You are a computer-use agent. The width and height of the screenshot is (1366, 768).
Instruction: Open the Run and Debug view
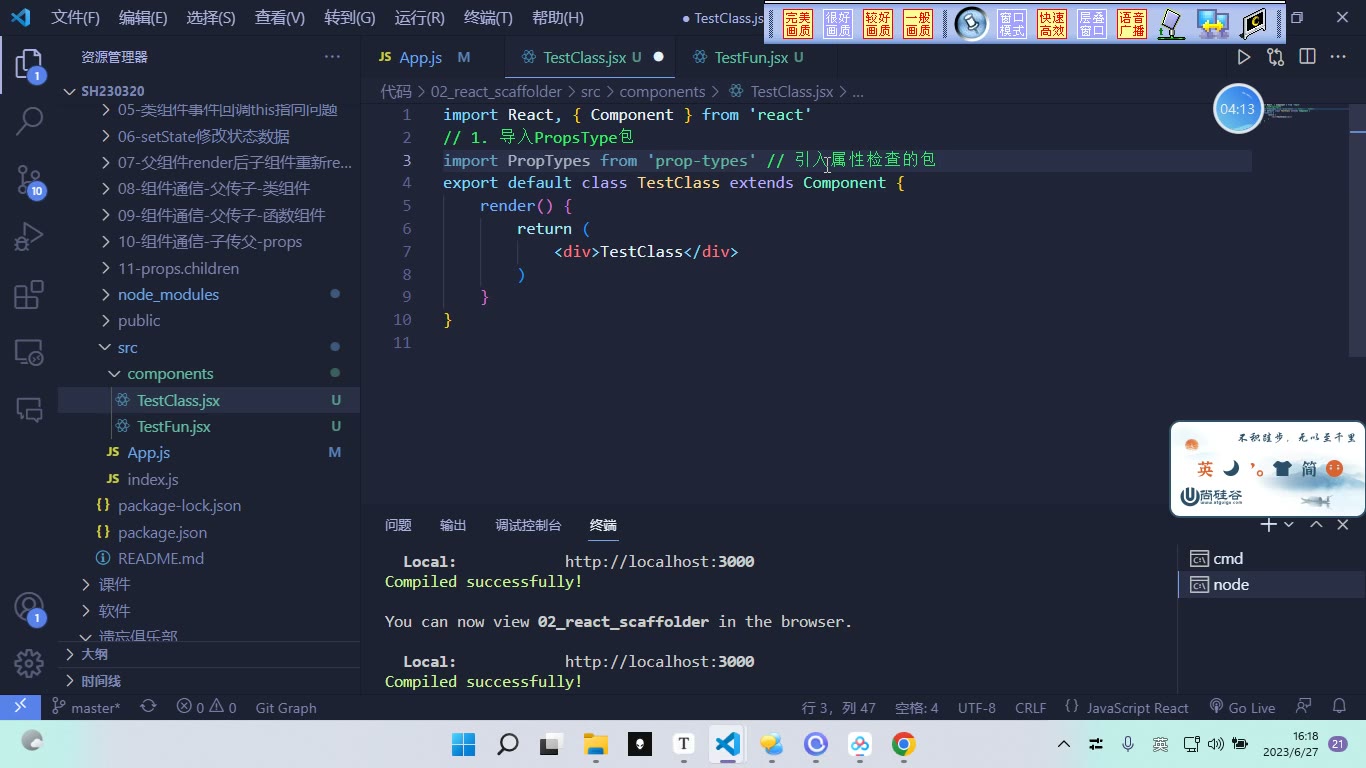pyautogui.click(x=29, y=237)
